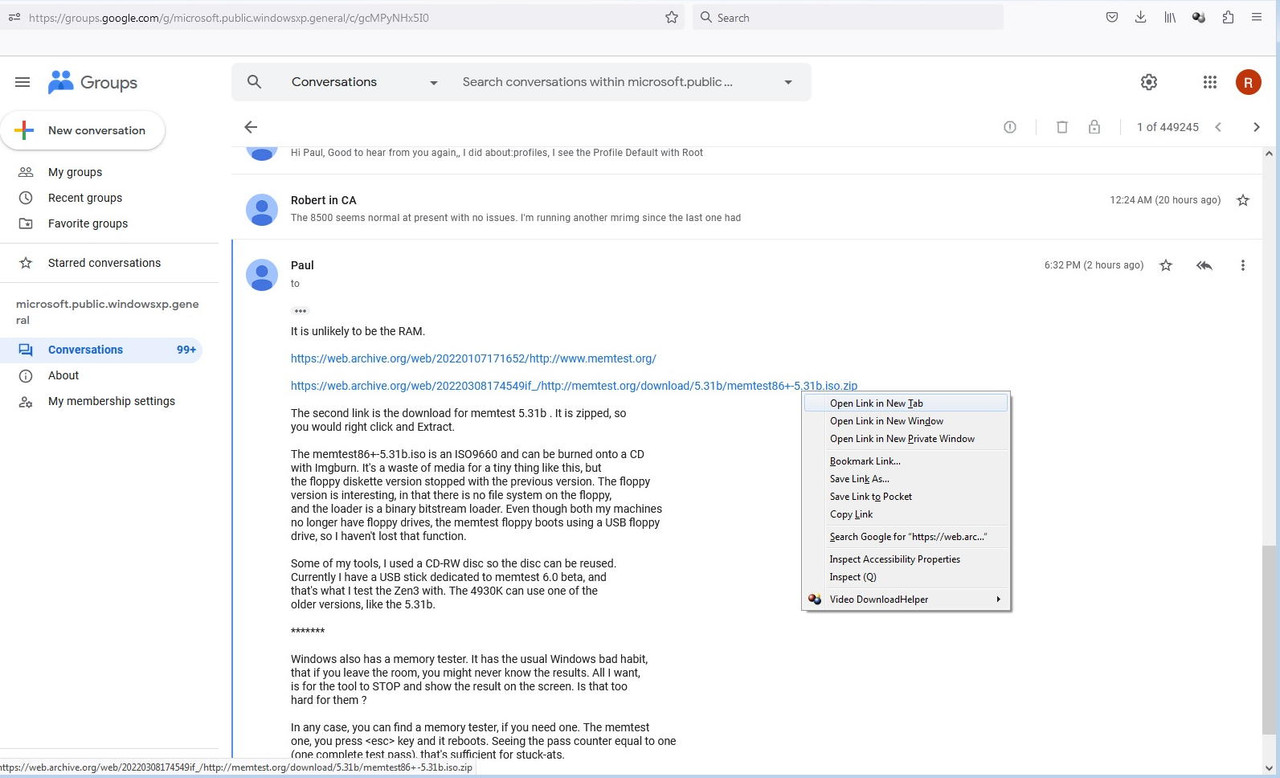Open the browser downloads arrow icon
Image resolution: width=1280 pixels, height=778 pixels.
[x=1140, y=17]
